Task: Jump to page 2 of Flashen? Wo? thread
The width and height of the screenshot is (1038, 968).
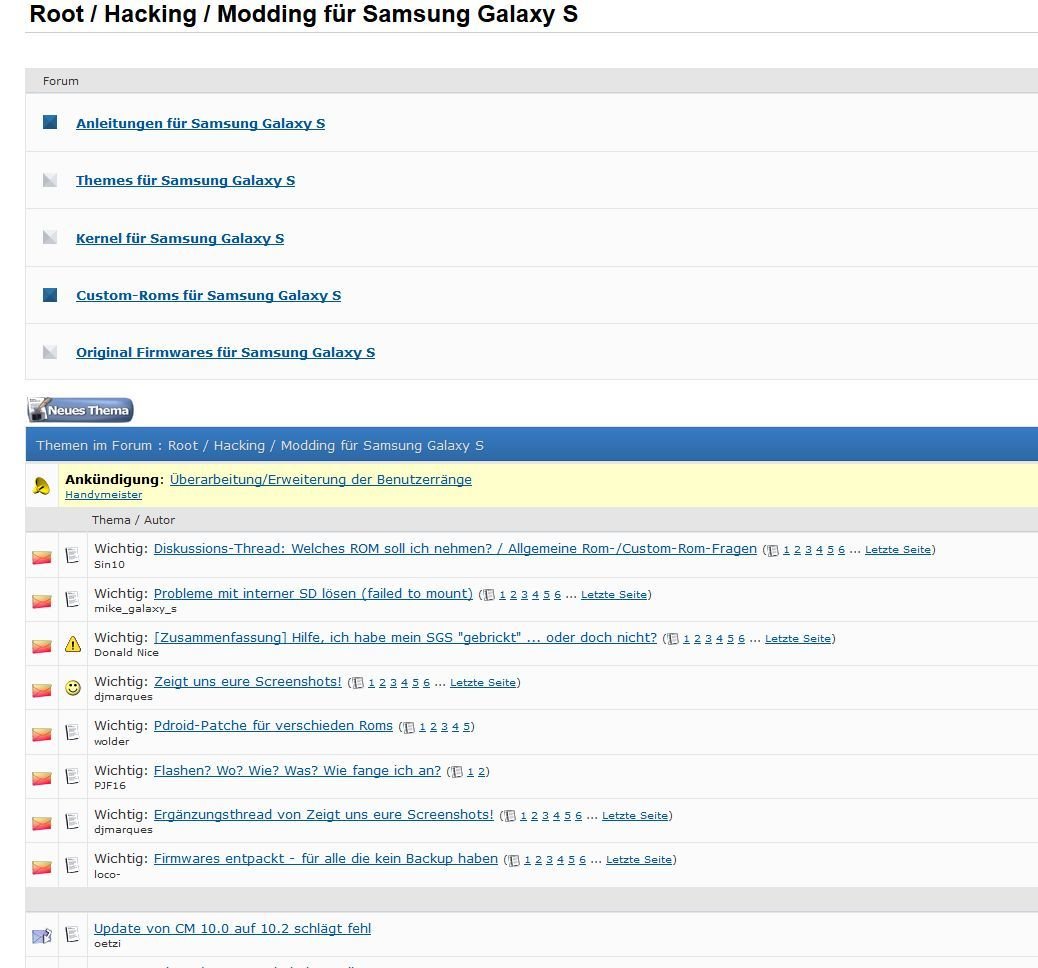Action: tap(481, 771)
